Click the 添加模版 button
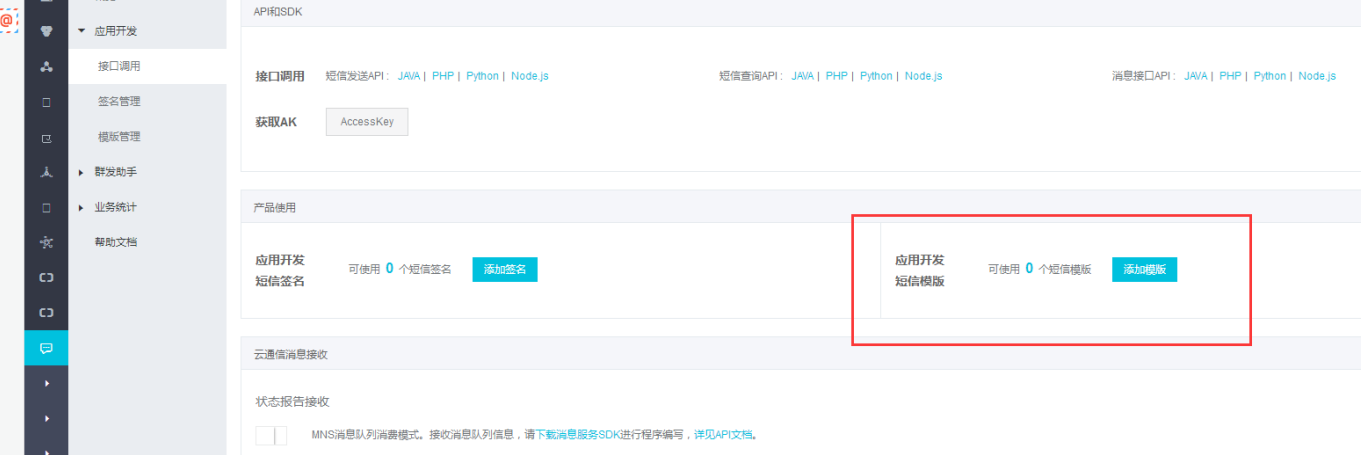1361x455 pixels. 1144,269
